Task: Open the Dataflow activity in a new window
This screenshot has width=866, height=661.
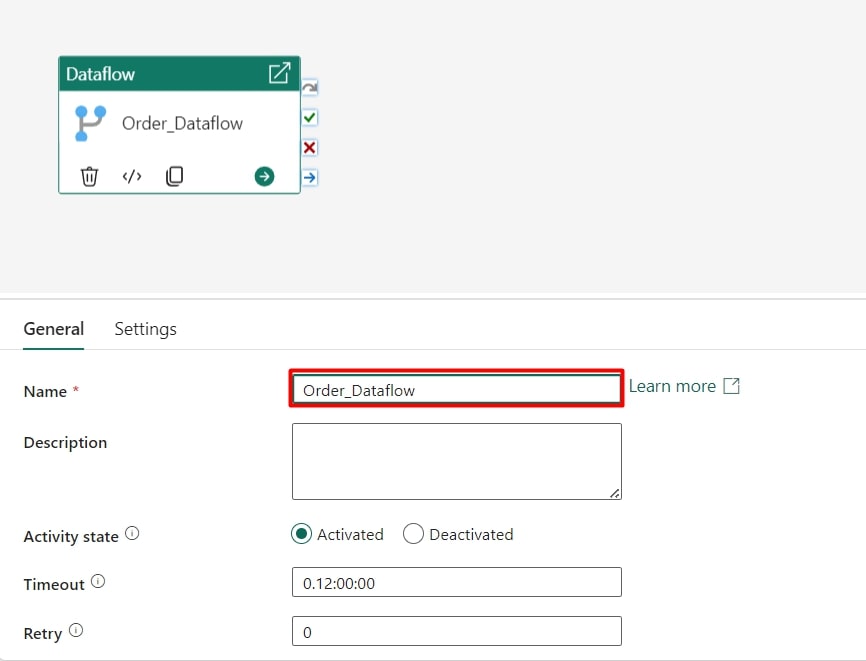Action: point(279,73)
